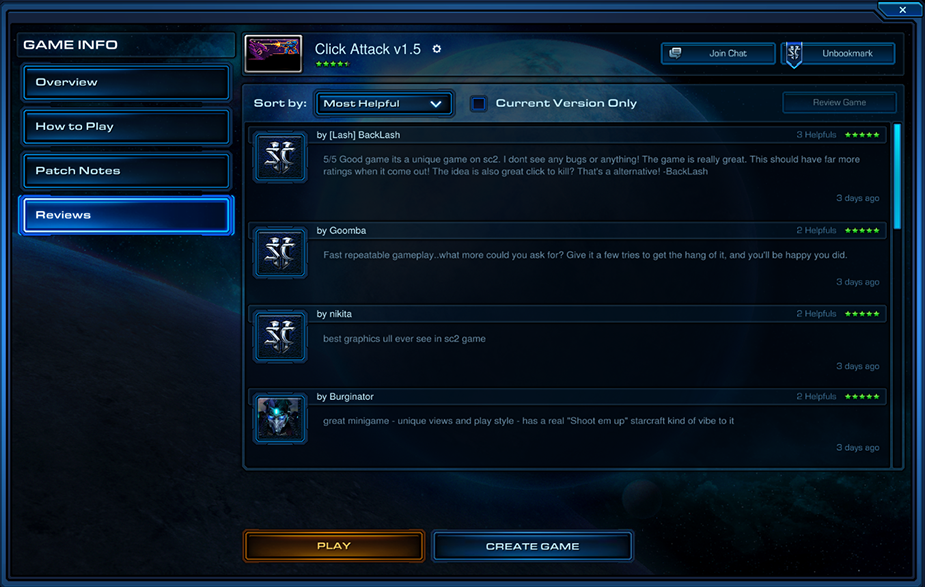Click the bookmark shield icon on Unbookmark

click(794, 54)
